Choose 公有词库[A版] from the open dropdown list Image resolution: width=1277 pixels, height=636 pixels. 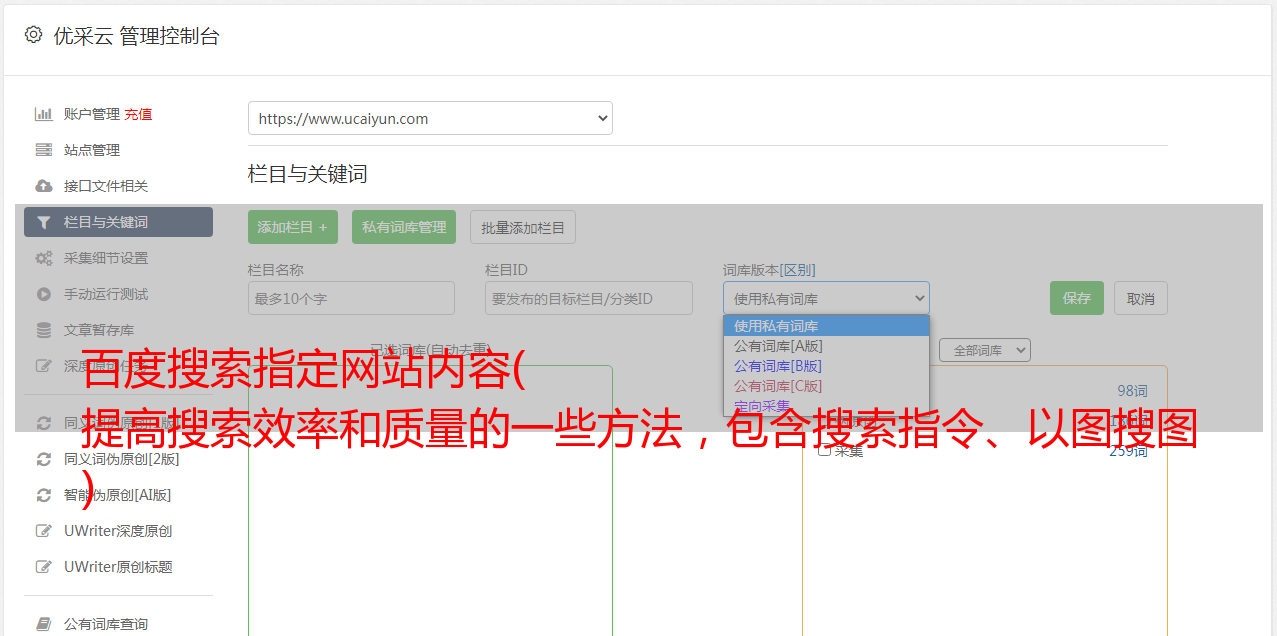[x=778, y=346]
